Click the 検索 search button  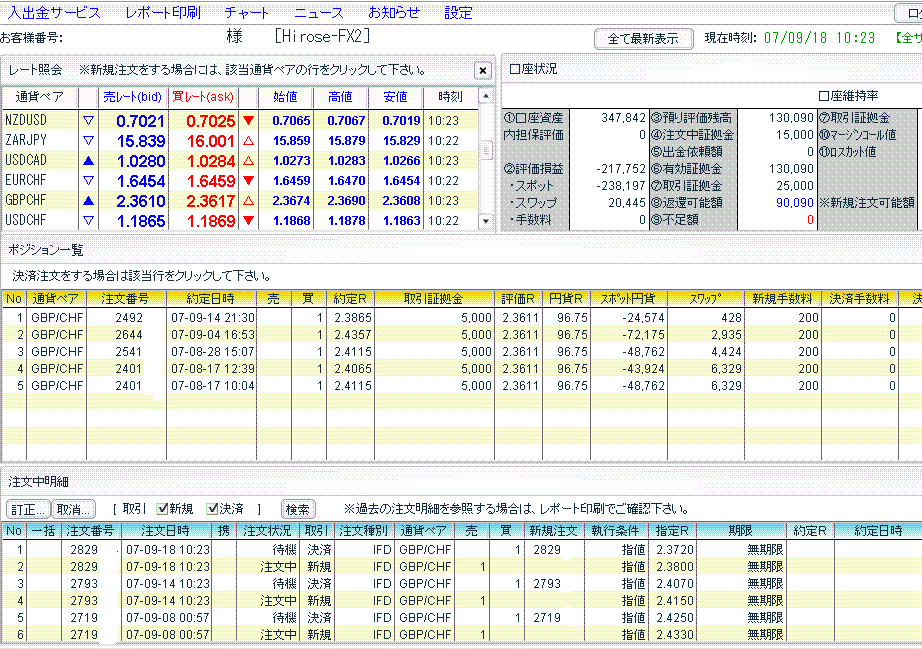pyautogui.click(x=298, y=509)
